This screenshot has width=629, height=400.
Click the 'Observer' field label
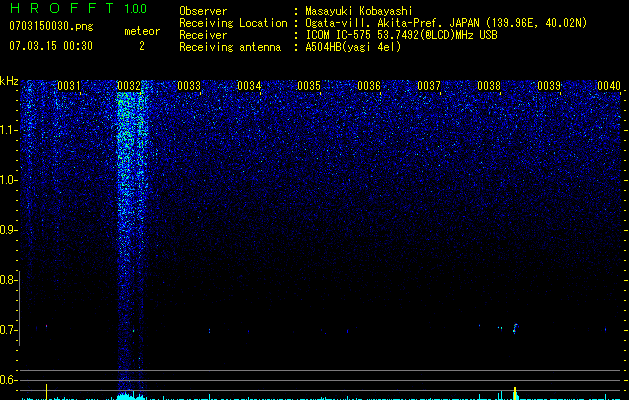point(203,11)
